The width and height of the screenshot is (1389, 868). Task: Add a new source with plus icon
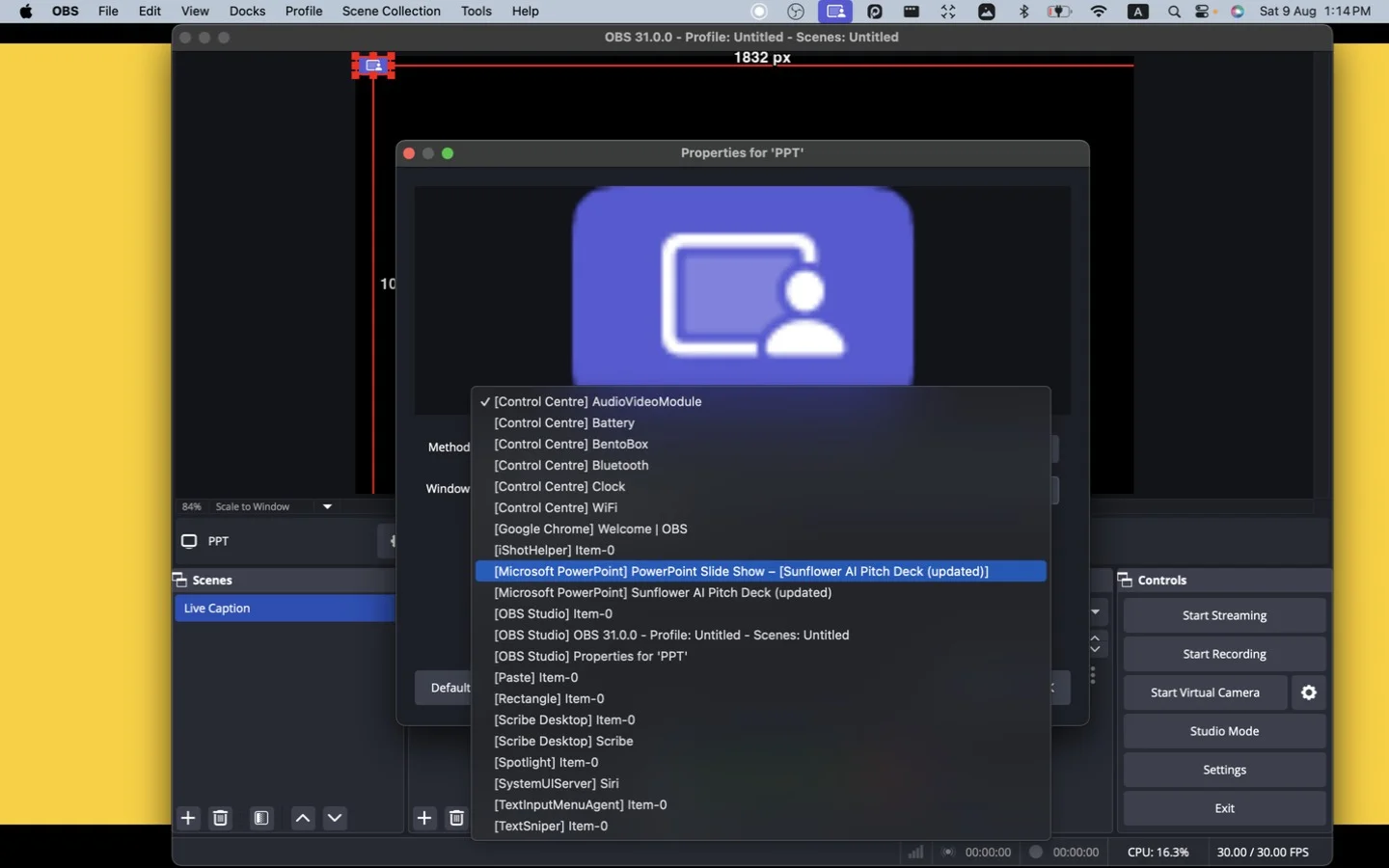424,818
